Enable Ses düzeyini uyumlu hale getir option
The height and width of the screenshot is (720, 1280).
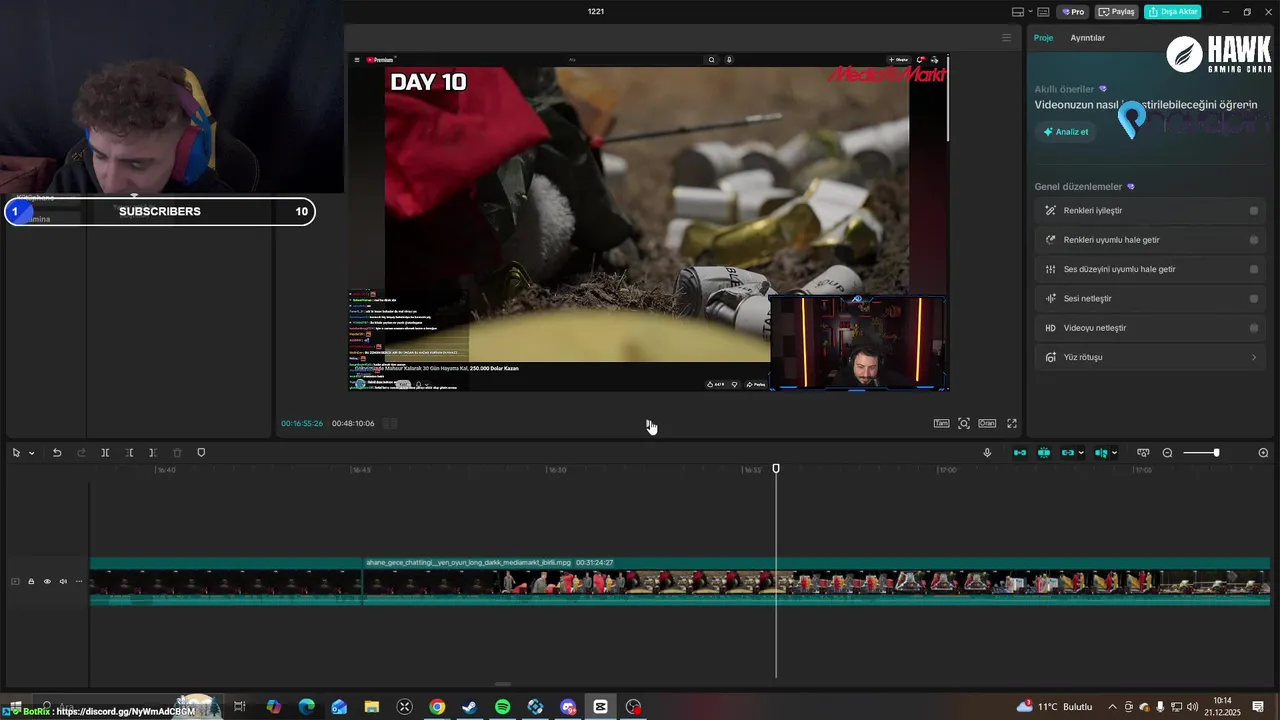(x=1254, y=269)
